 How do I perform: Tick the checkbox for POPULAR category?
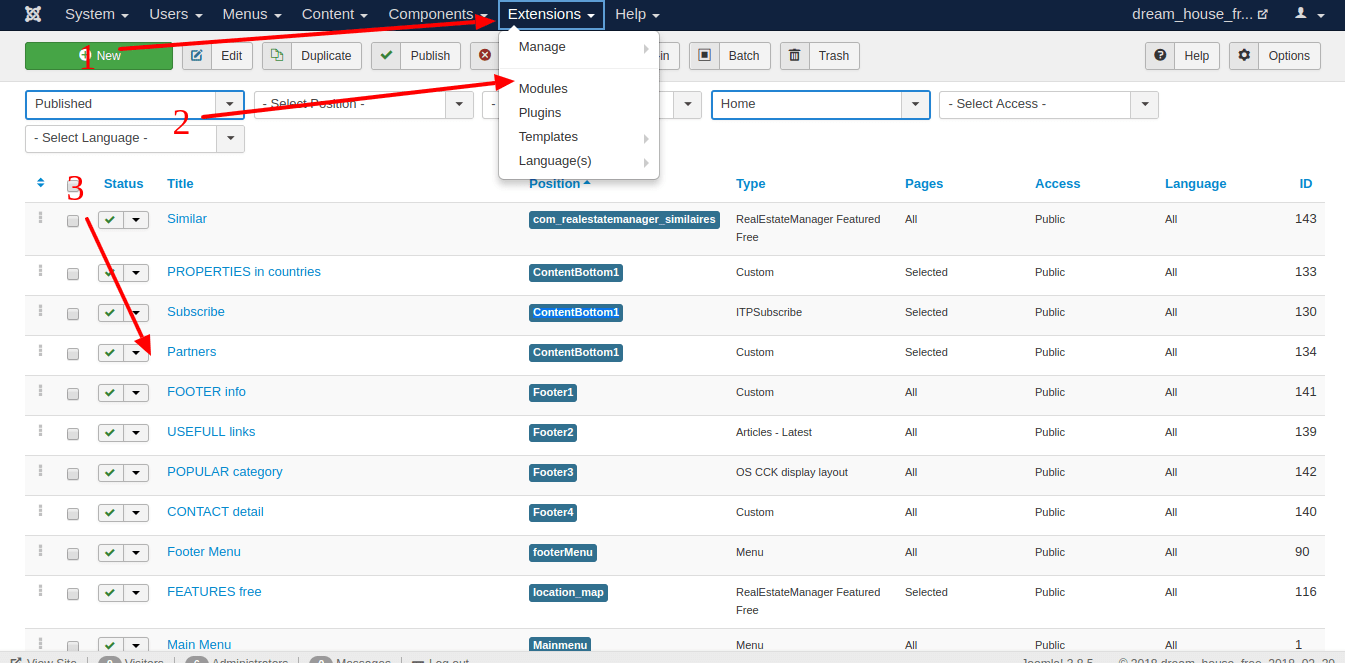pos(73,474)
